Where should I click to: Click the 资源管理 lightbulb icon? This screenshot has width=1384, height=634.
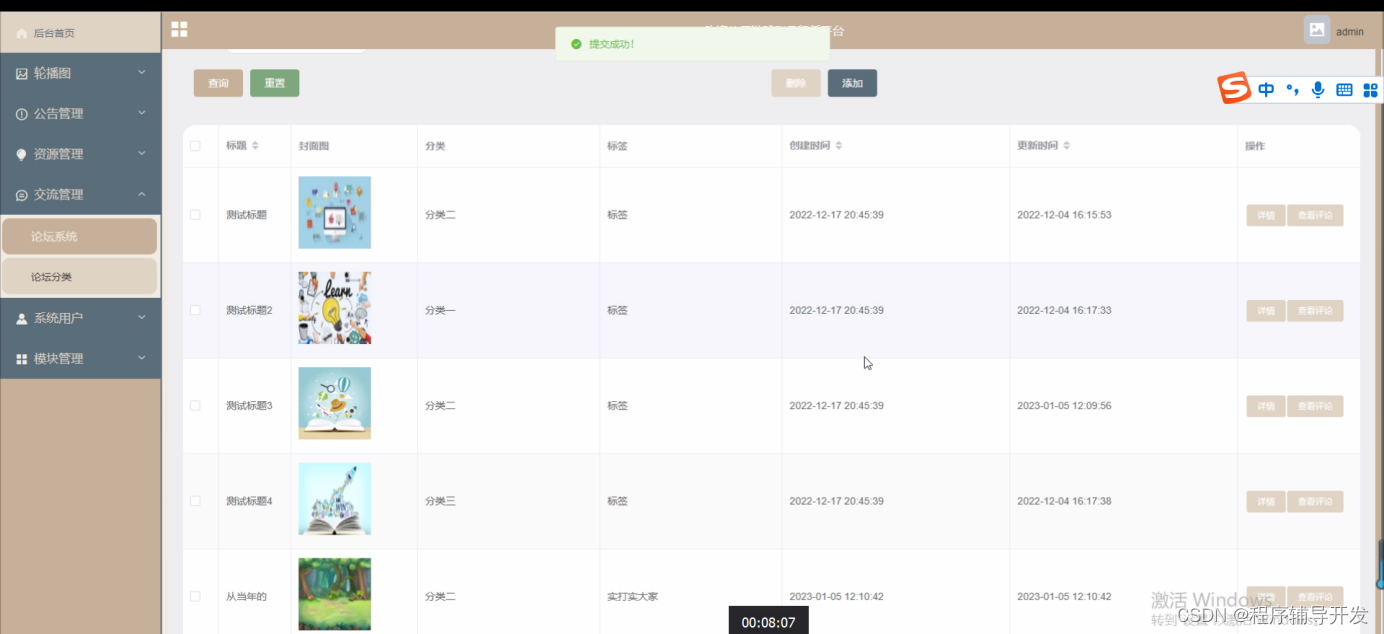(22, 155)
